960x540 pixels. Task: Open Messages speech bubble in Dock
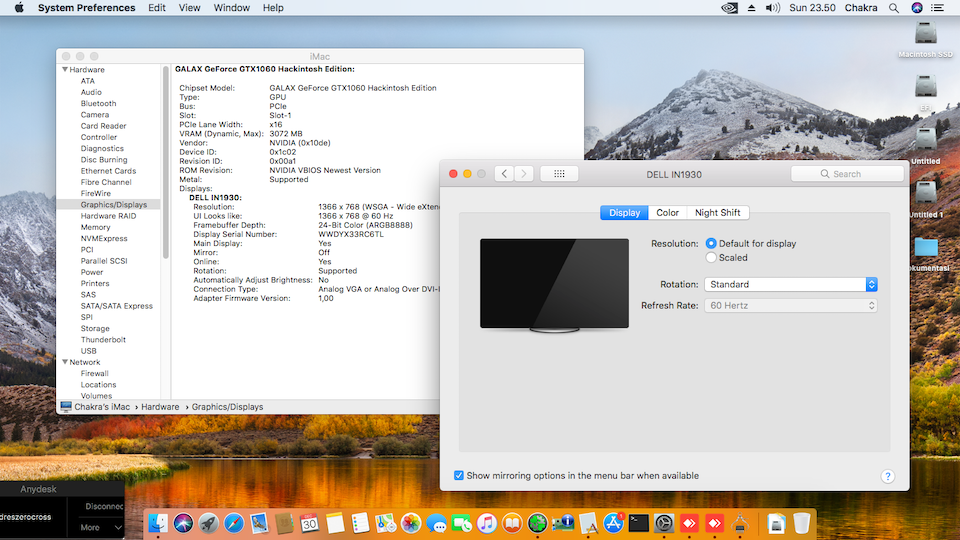pyautogui.click(x=437, y=523)
